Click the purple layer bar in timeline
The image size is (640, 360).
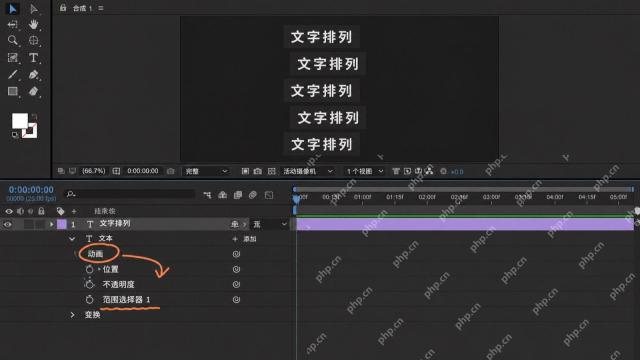465,224
